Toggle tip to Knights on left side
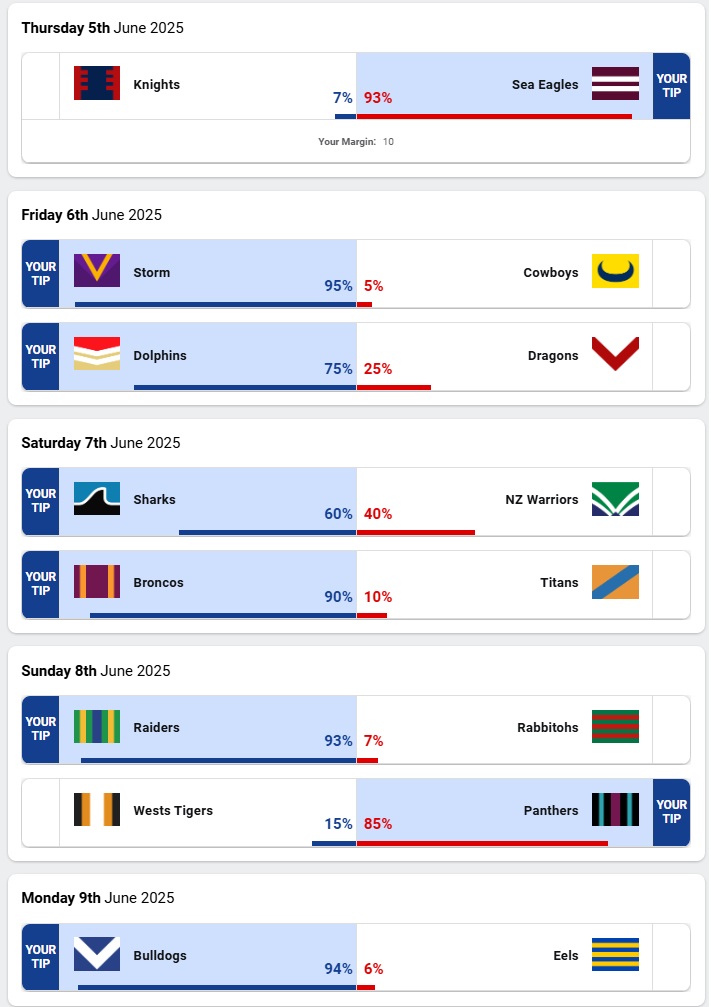711x1007 pixels. tap(40, 86)
